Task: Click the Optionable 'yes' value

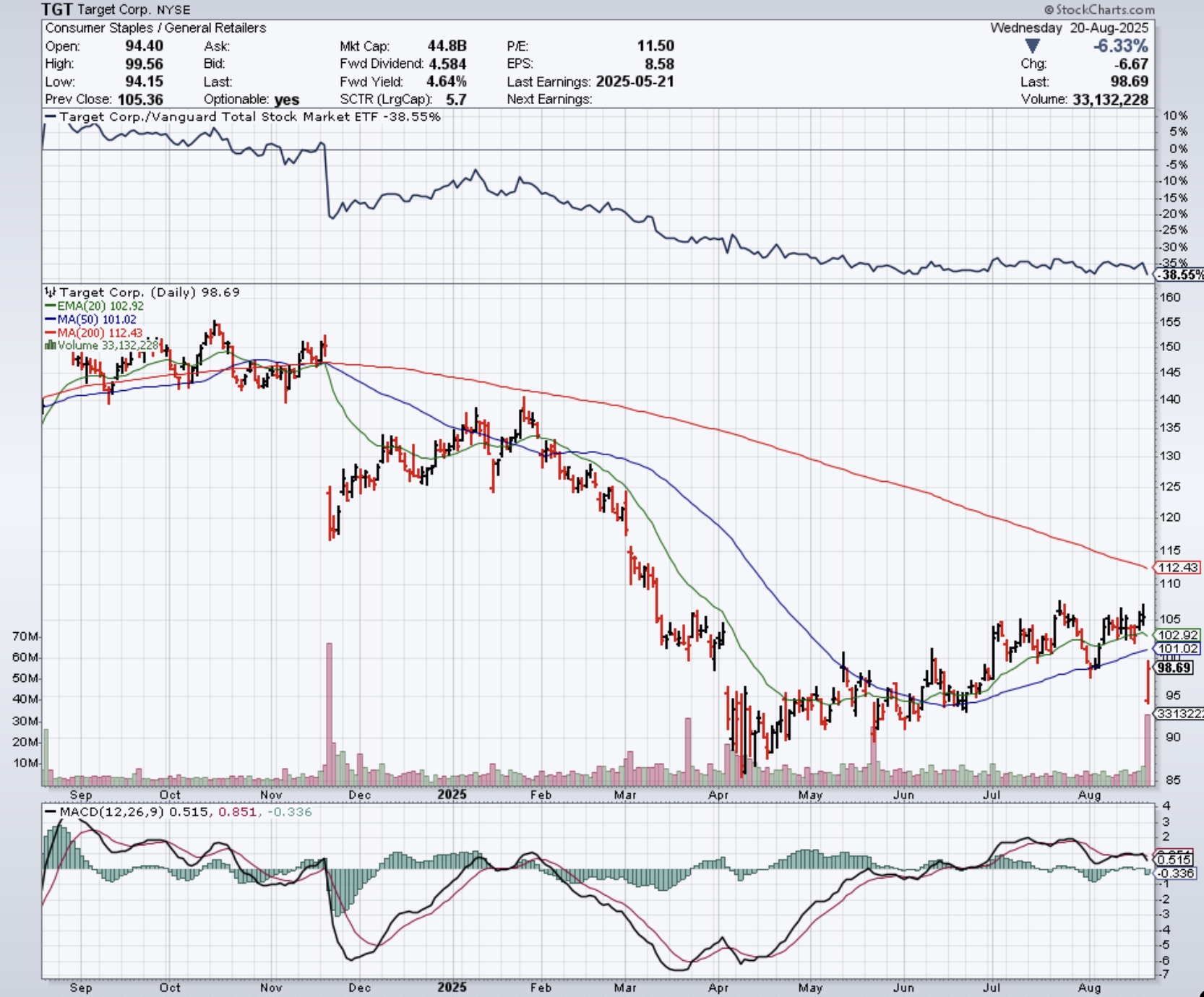Action: pyautogui.click(x=287, y=100)
